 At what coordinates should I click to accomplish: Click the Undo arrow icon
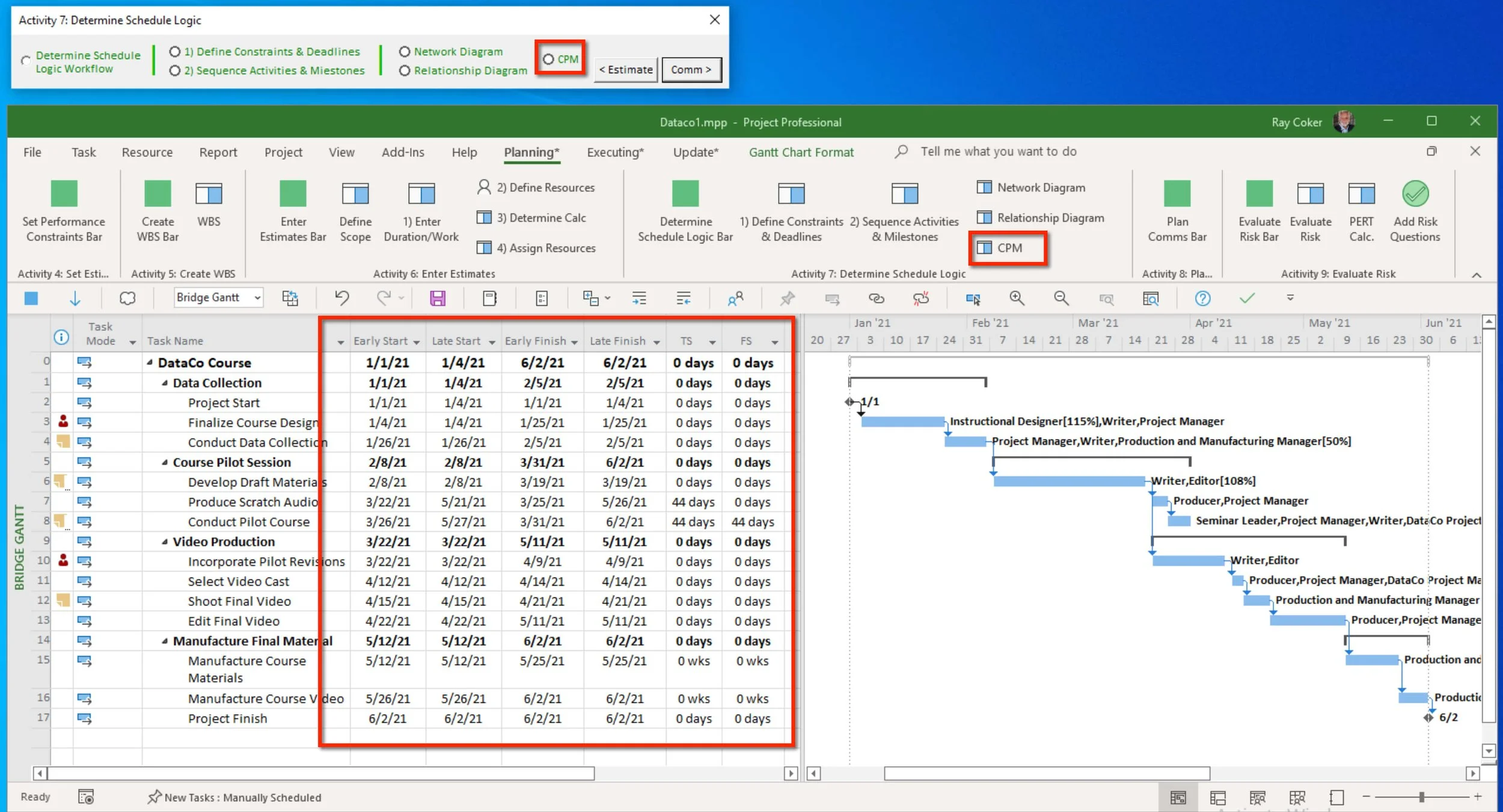341,298
